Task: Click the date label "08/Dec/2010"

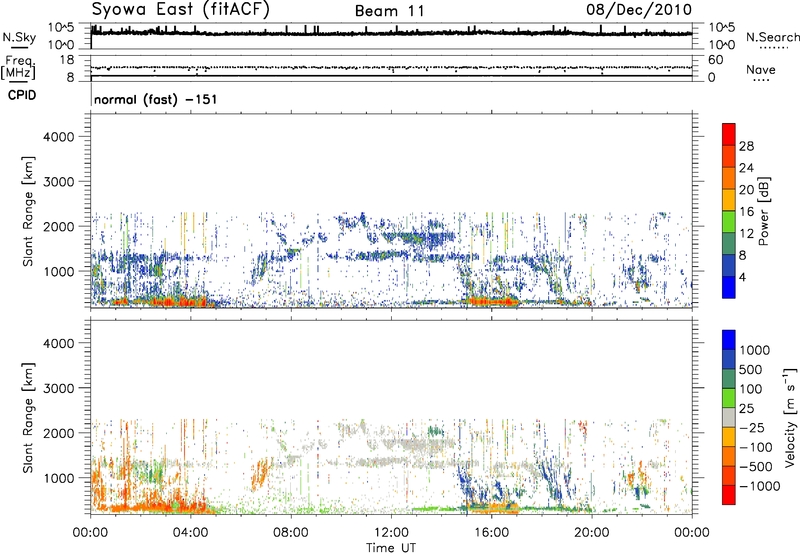Action: 639,10
